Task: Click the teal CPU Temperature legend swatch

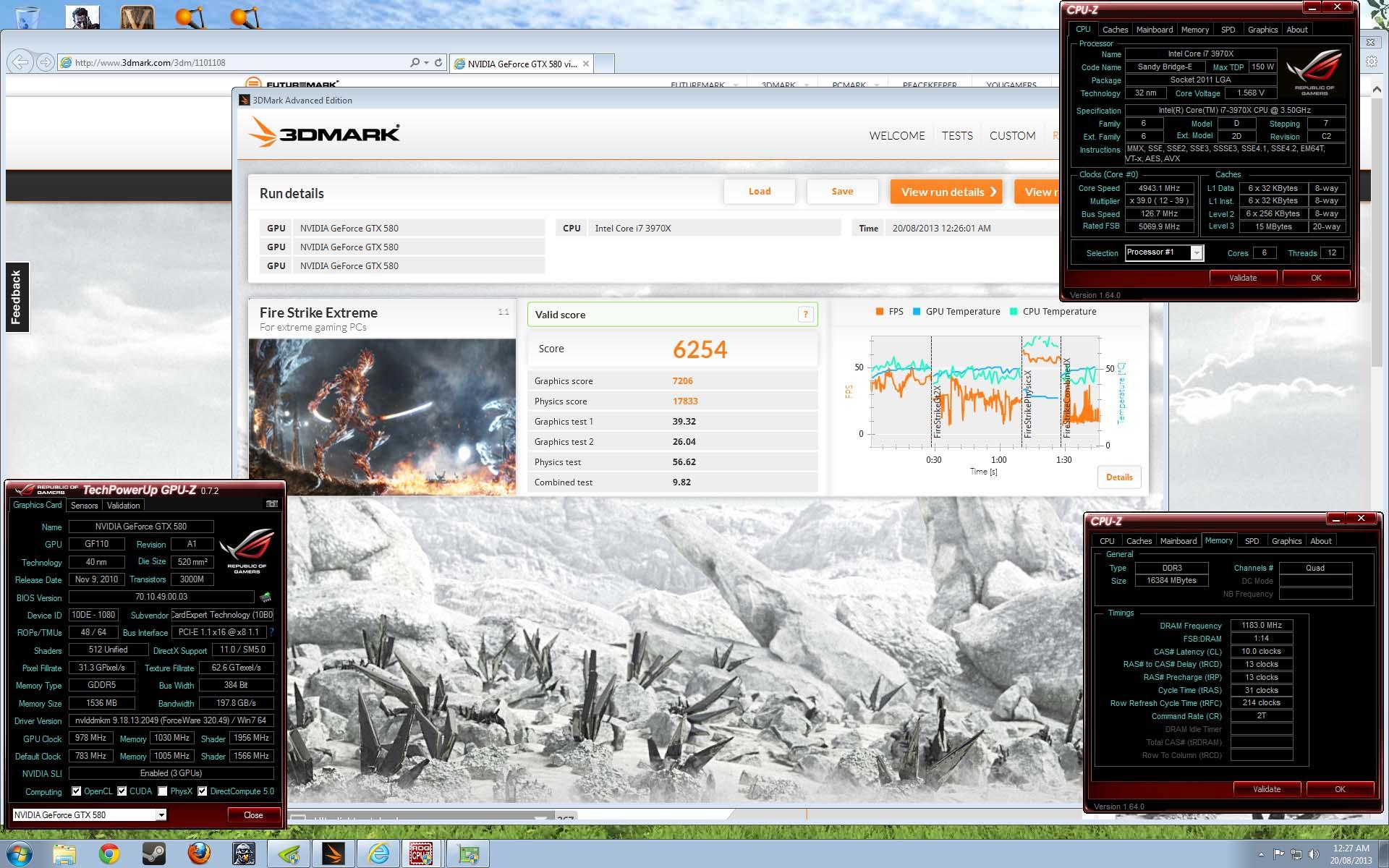Action: click(1014, 312)
